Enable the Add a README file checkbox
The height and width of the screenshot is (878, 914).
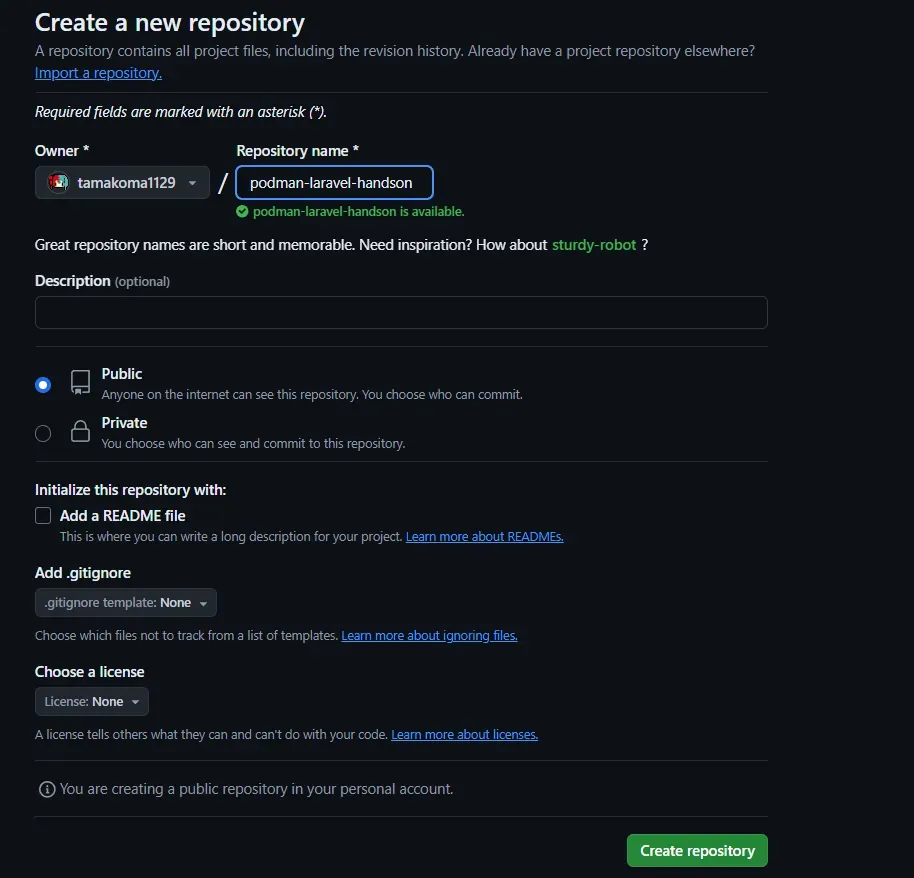[43, 516]
